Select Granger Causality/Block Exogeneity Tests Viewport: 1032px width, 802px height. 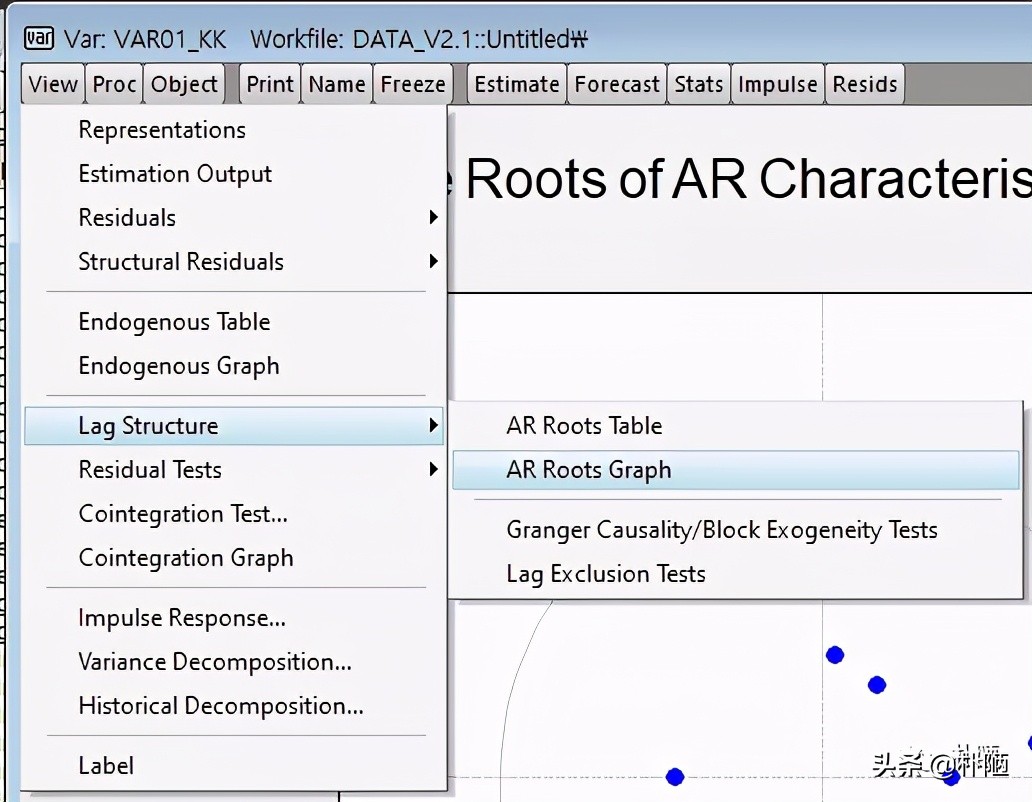coord(736,530)
